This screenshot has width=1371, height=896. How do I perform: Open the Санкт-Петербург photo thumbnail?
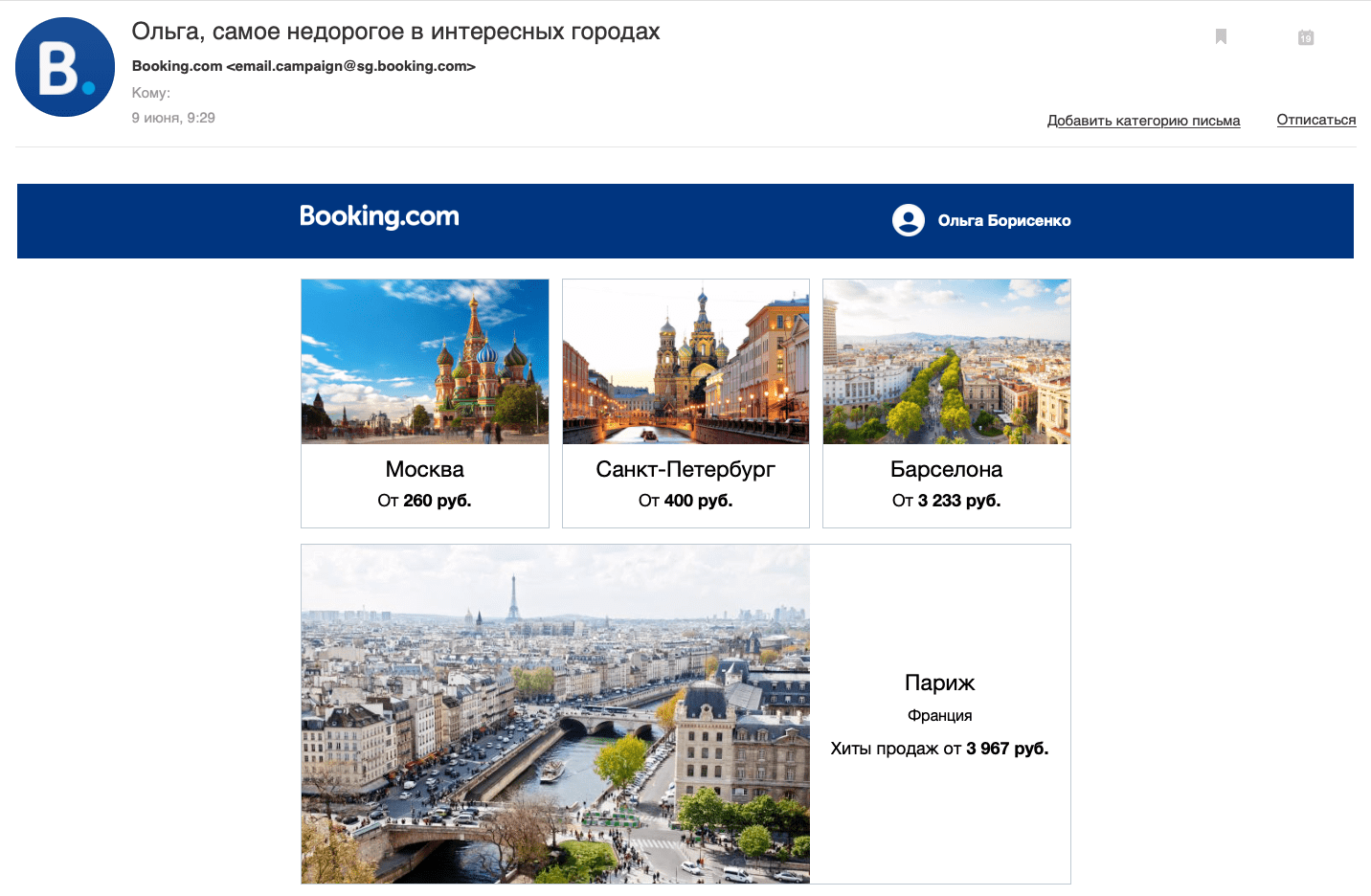click(x=685, y=362)
